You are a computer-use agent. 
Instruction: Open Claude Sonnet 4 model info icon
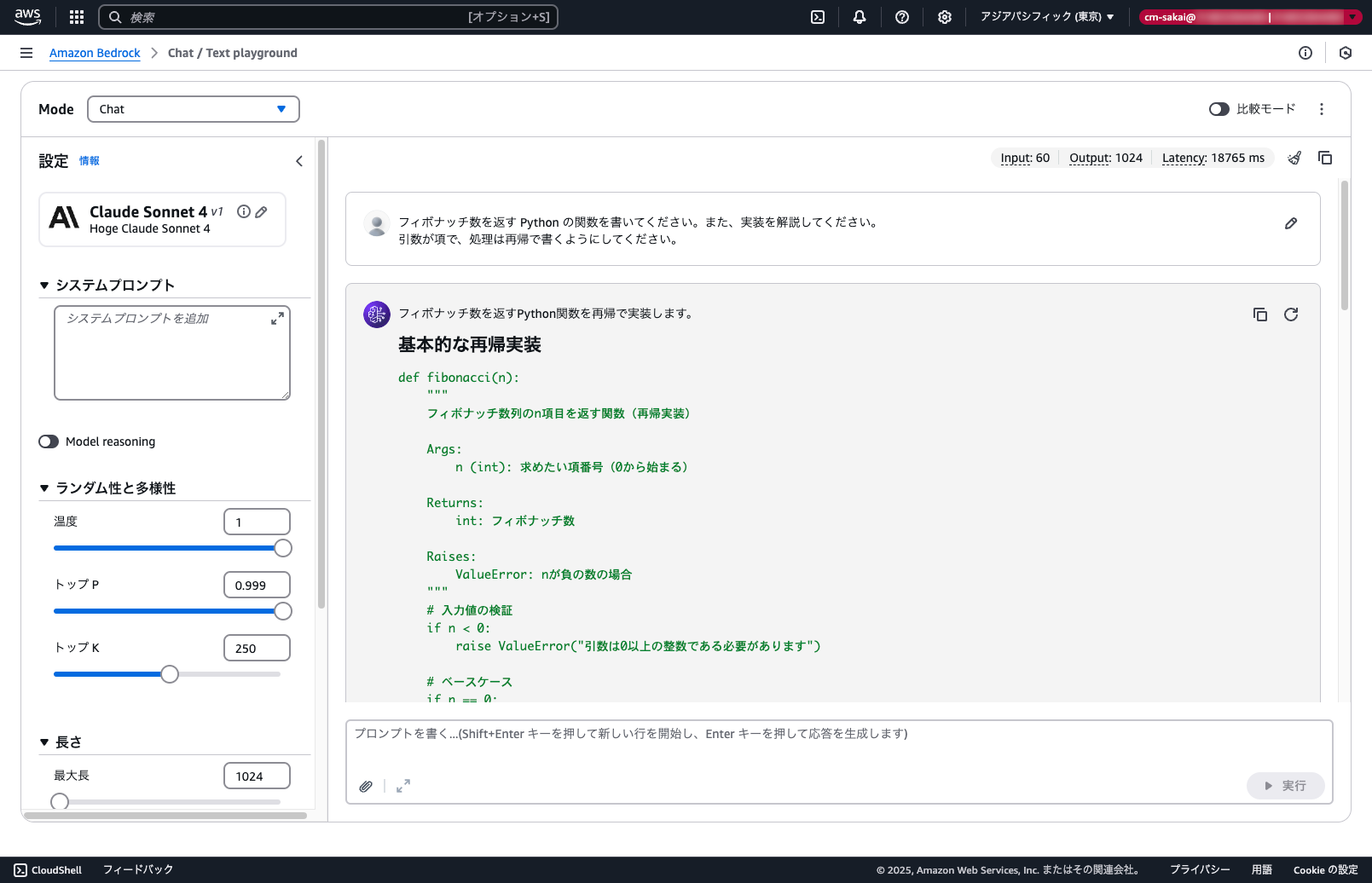coord(244,211)
